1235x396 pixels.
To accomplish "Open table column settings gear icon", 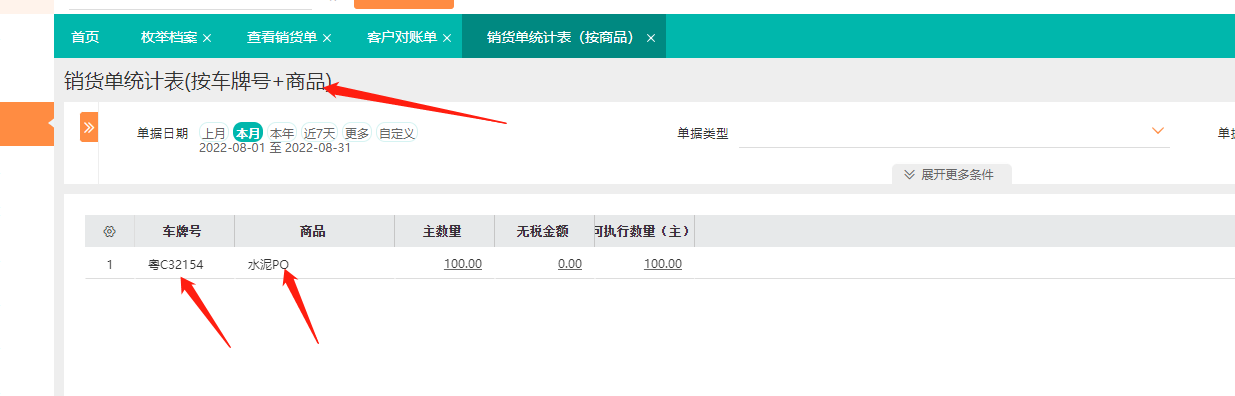I will pos(110,231).
